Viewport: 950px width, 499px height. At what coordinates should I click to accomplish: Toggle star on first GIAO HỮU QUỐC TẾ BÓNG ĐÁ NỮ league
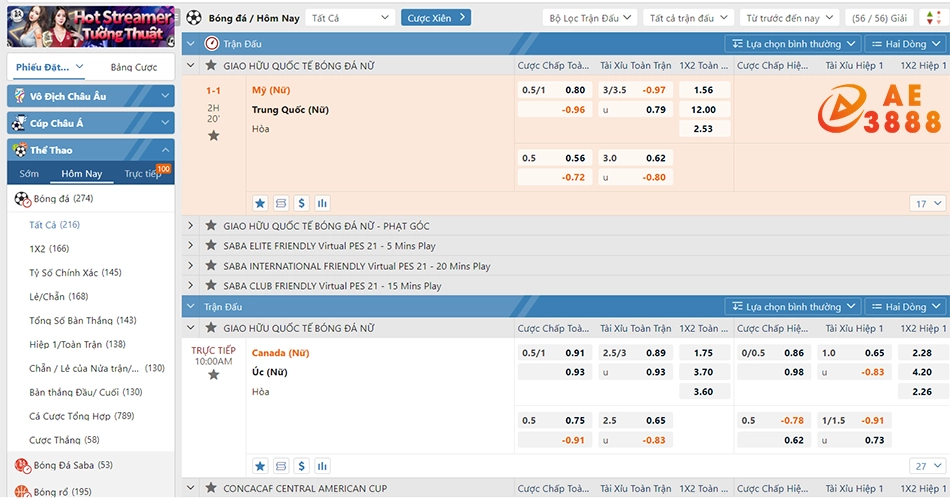pos(211,65)
